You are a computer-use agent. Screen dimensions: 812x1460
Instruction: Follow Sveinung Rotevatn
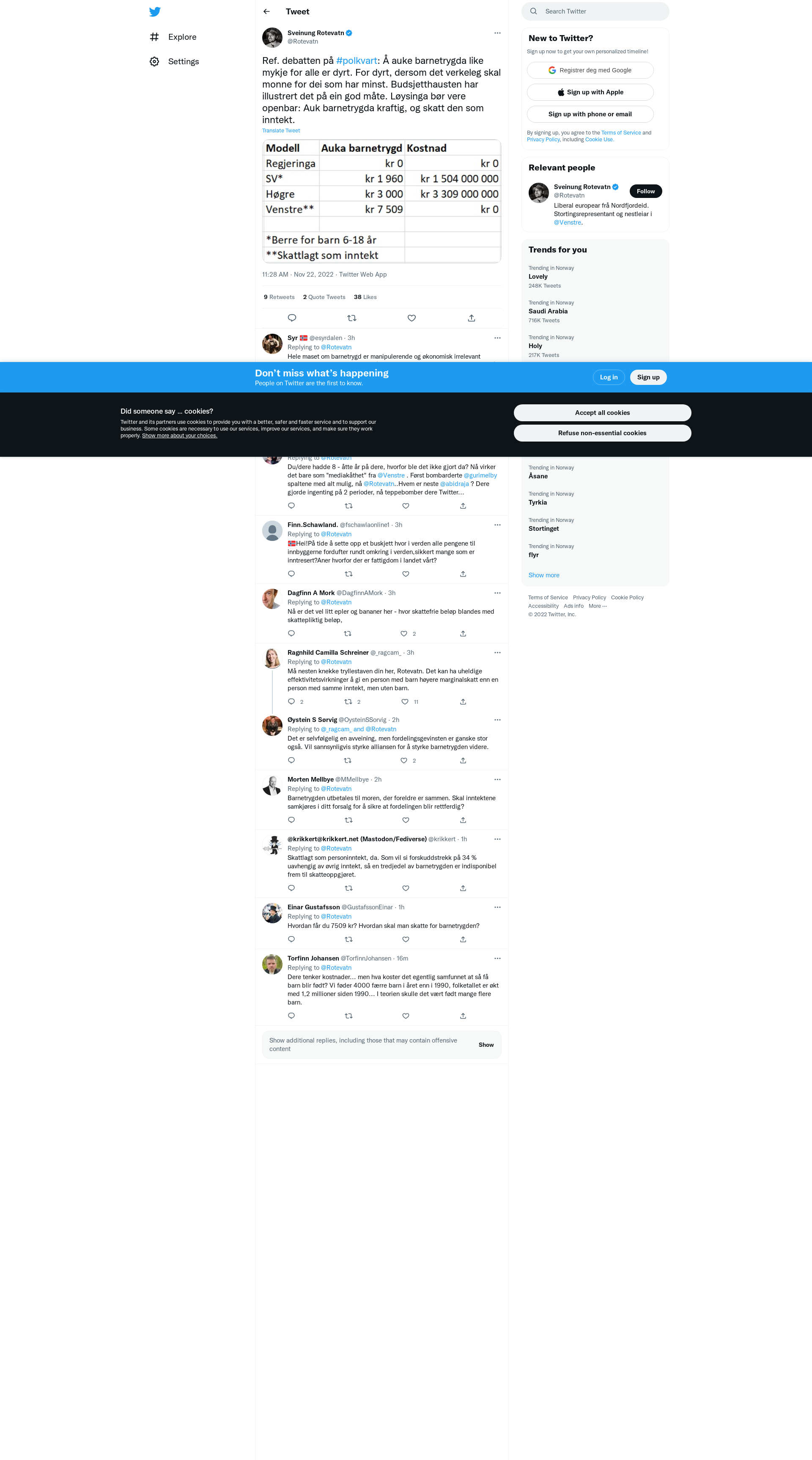click(645, 192)
